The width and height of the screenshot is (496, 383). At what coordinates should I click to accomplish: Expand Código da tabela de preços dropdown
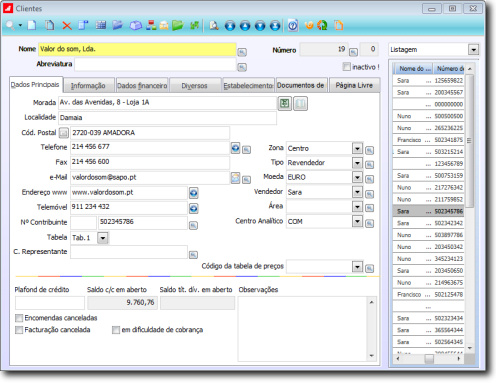[x=357, y=267]
